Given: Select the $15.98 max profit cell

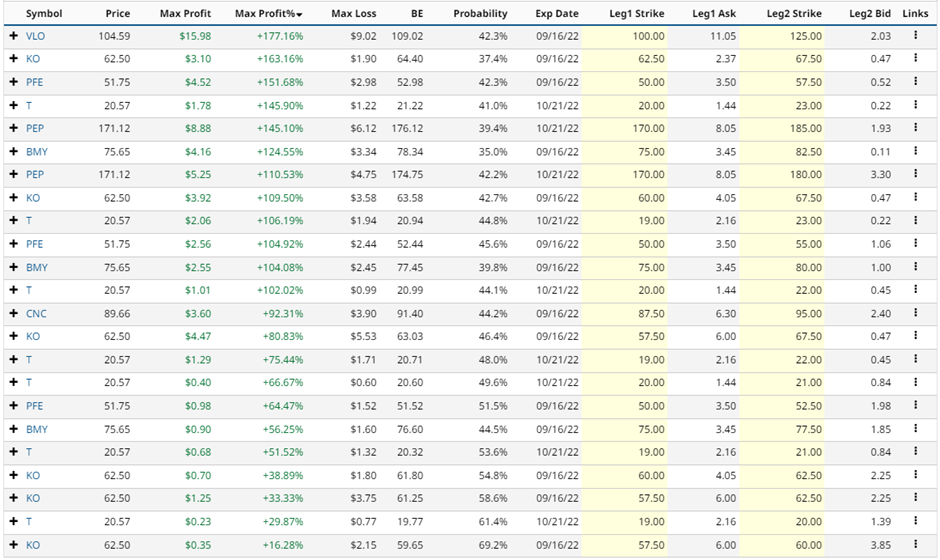Looking at the screenshot, I should pos(195,36).
